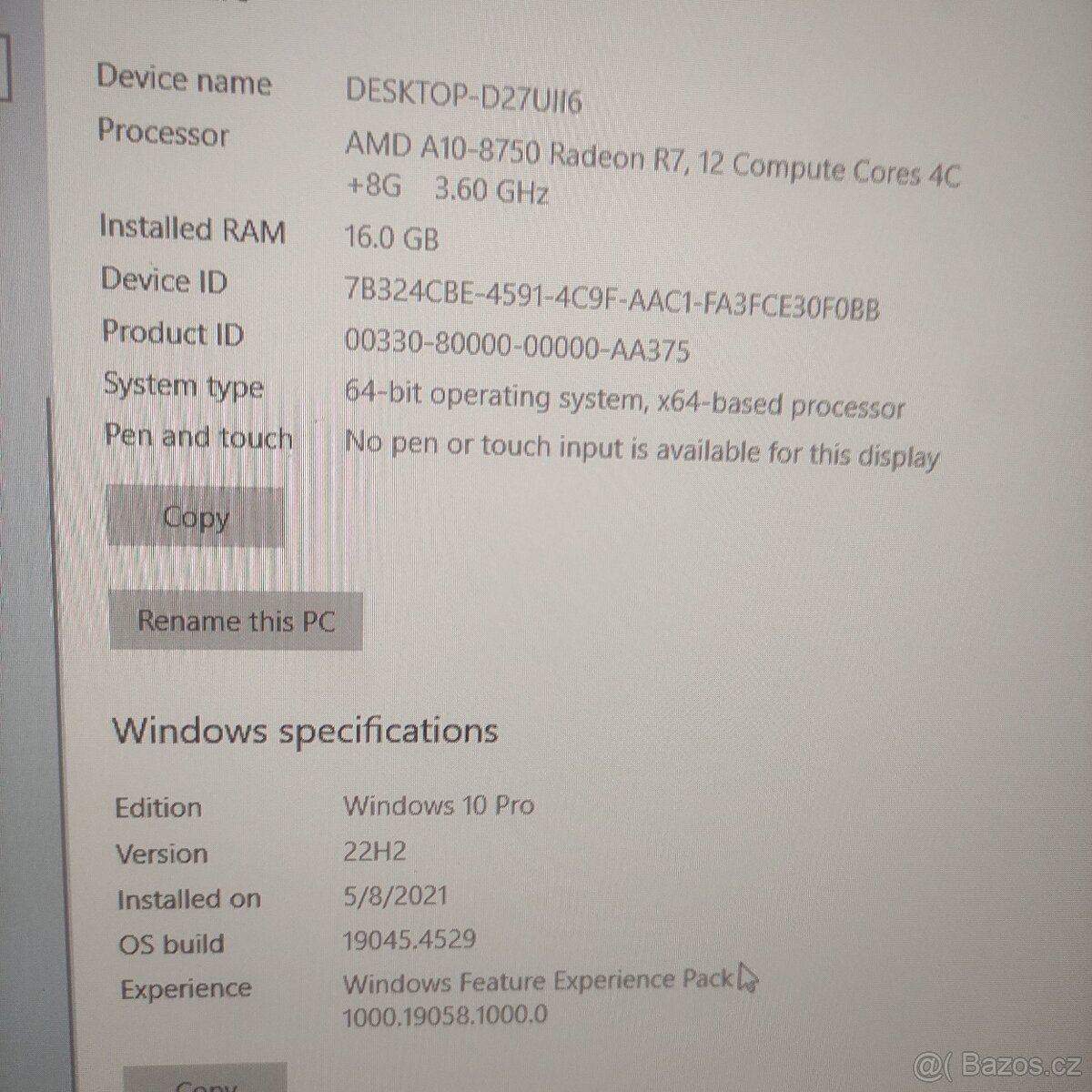Screen dimensions: 1092x1092
Task: Select the Product ID 00330-80000-00000-AA375
Action: click(x=517, y=345)
